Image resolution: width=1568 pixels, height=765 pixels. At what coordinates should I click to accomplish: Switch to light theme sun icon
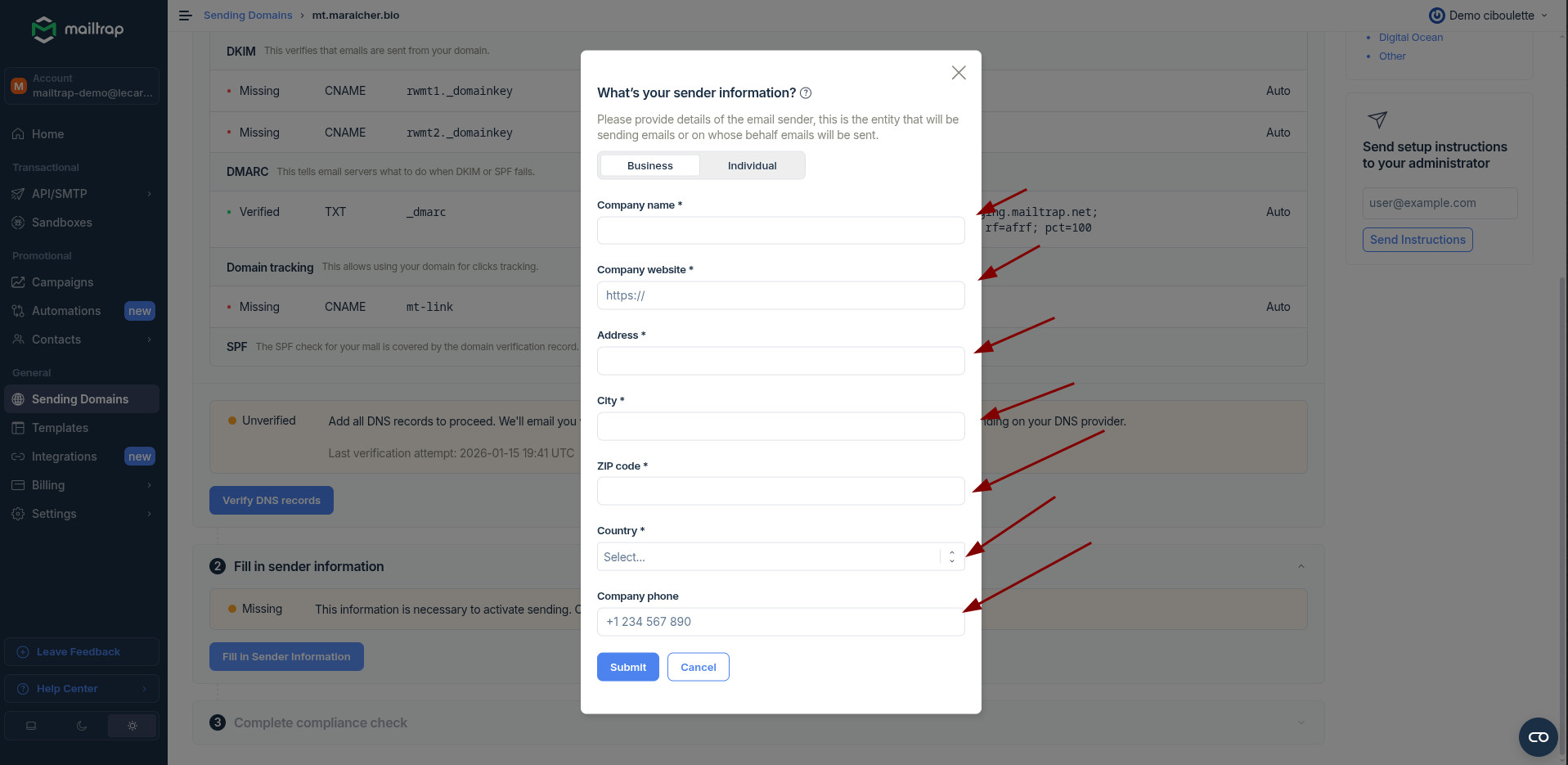point(133,726)
